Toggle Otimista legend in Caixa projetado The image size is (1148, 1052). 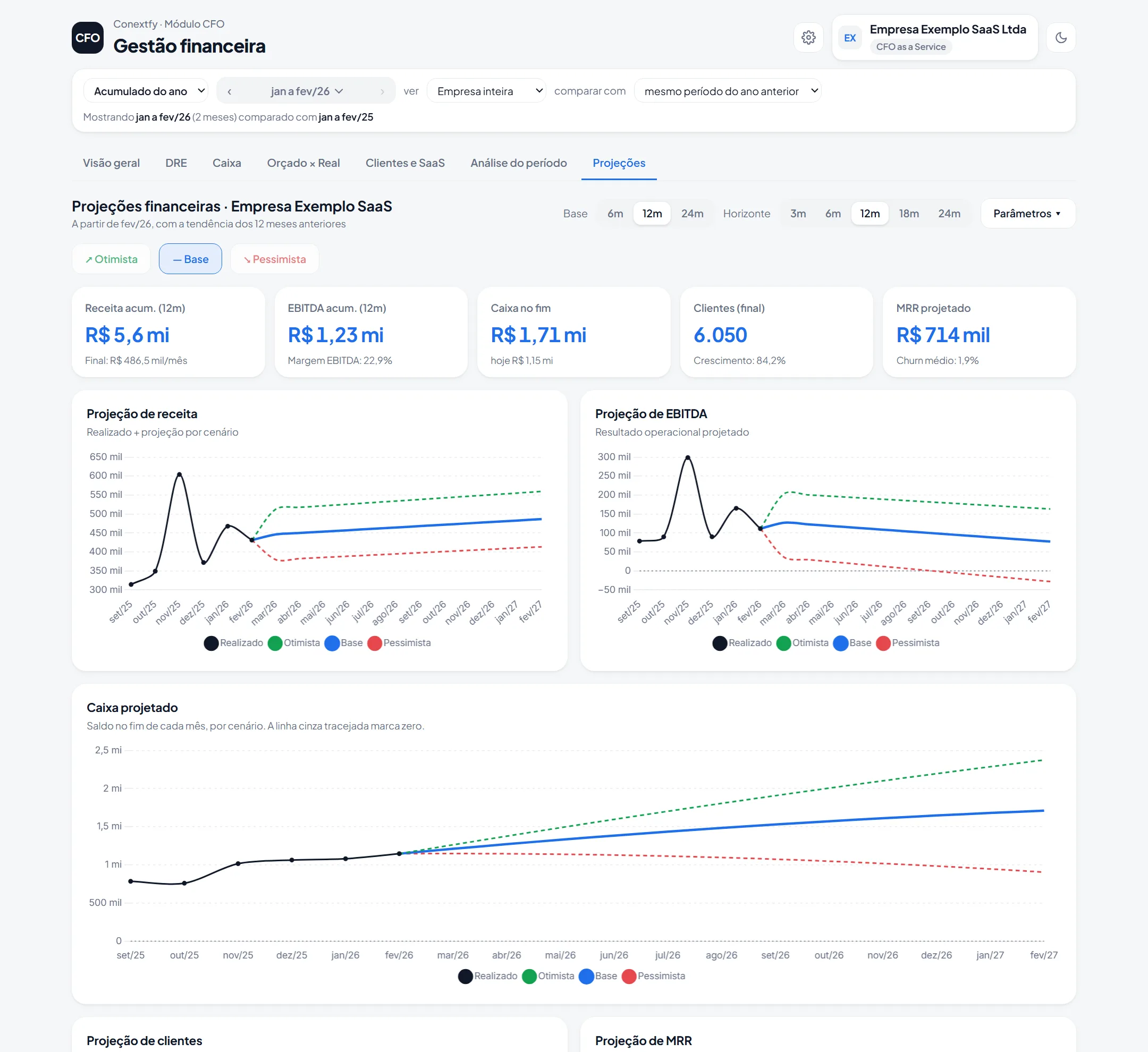tap(548, 975)
